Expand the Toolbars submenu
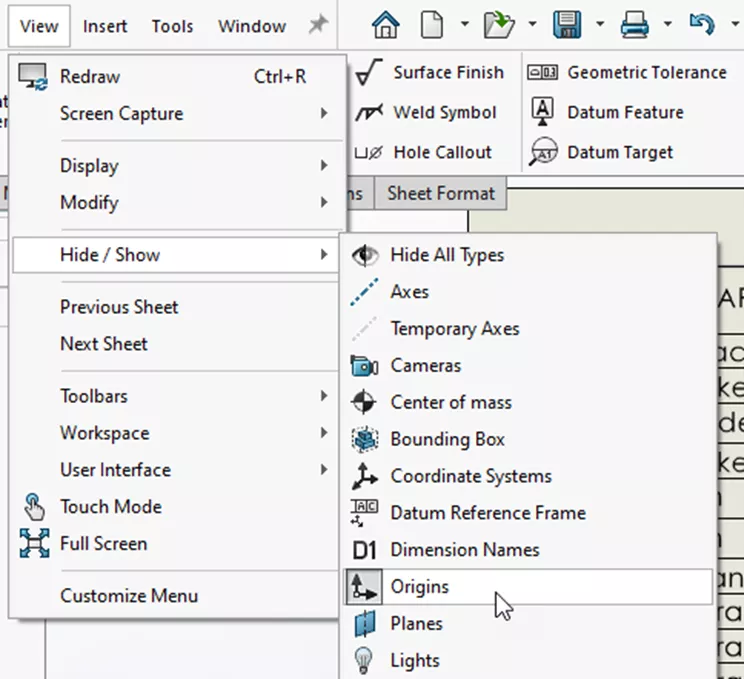 click(177, 396)
